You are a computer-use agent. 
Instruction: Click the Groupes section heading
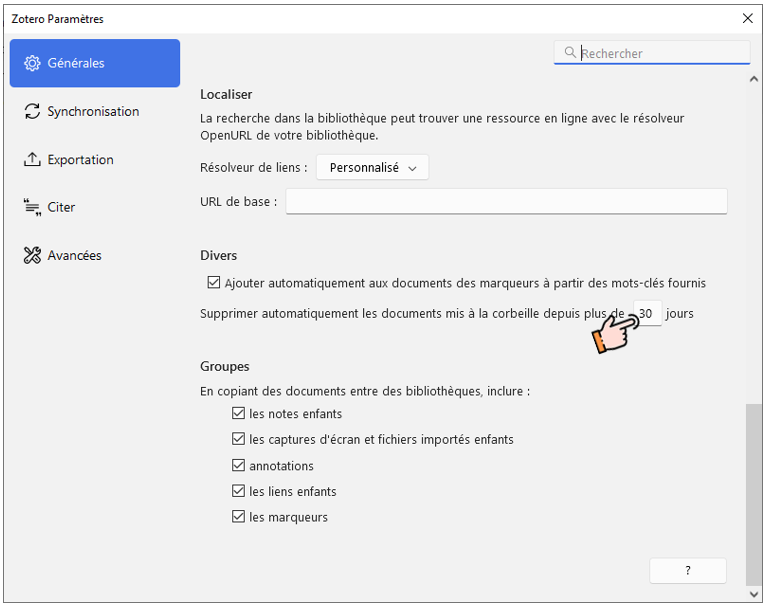pyautogui.click(x=225, y=367)
